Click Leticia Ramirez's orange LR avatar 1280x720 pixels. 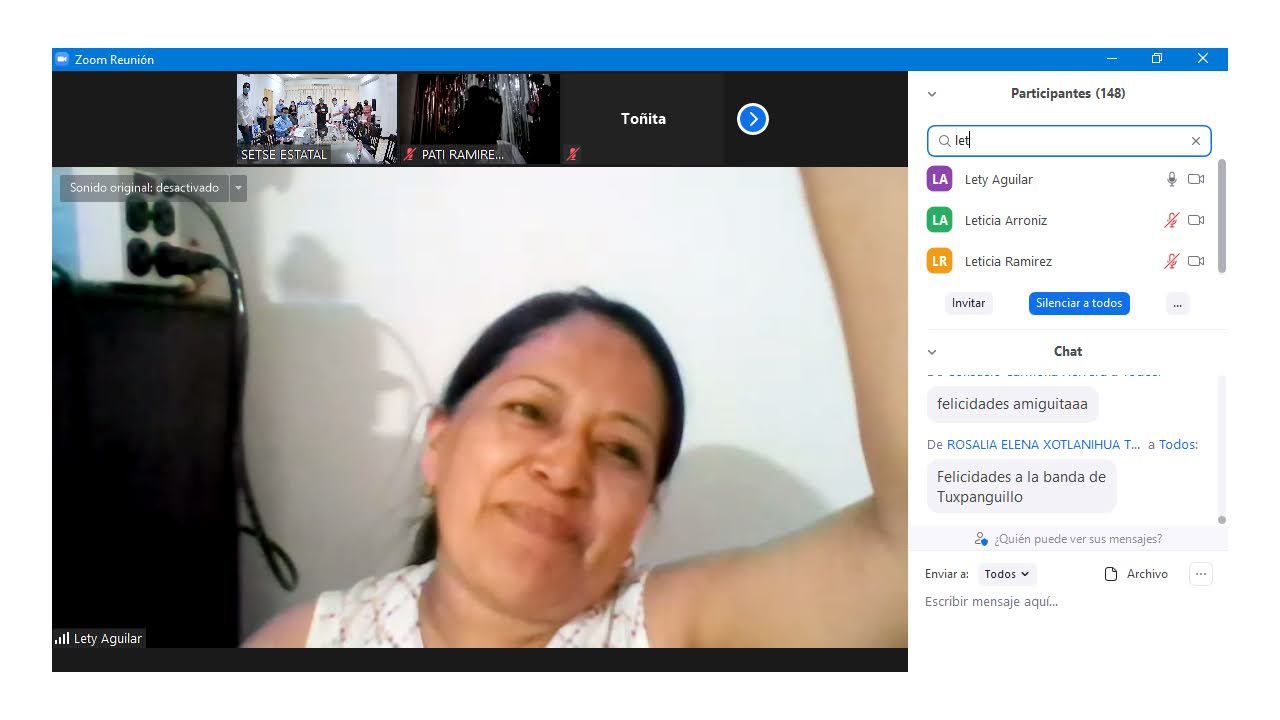[939, 261]
